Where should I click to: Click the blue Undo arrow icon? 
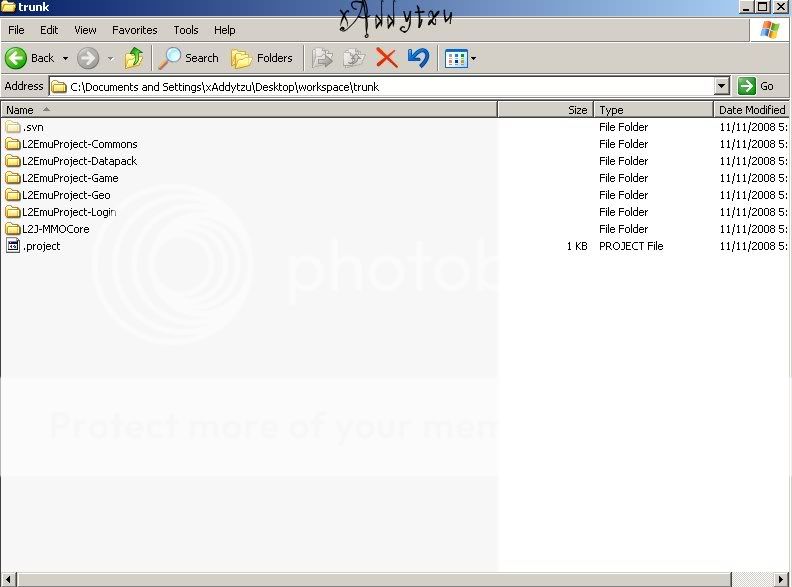point(418,58)
